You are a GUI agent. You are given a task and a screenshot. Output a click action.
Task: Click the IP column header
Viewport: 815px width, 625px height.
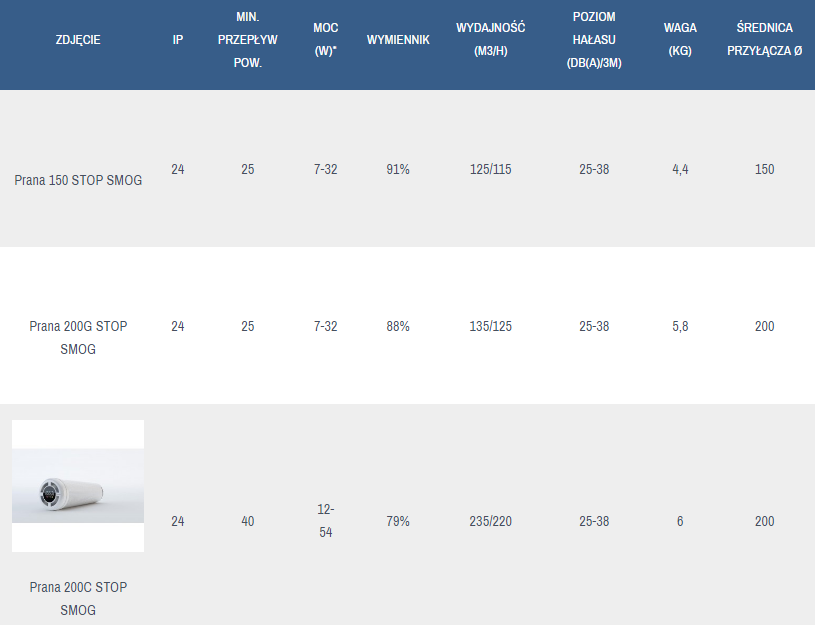coord(178,40)
